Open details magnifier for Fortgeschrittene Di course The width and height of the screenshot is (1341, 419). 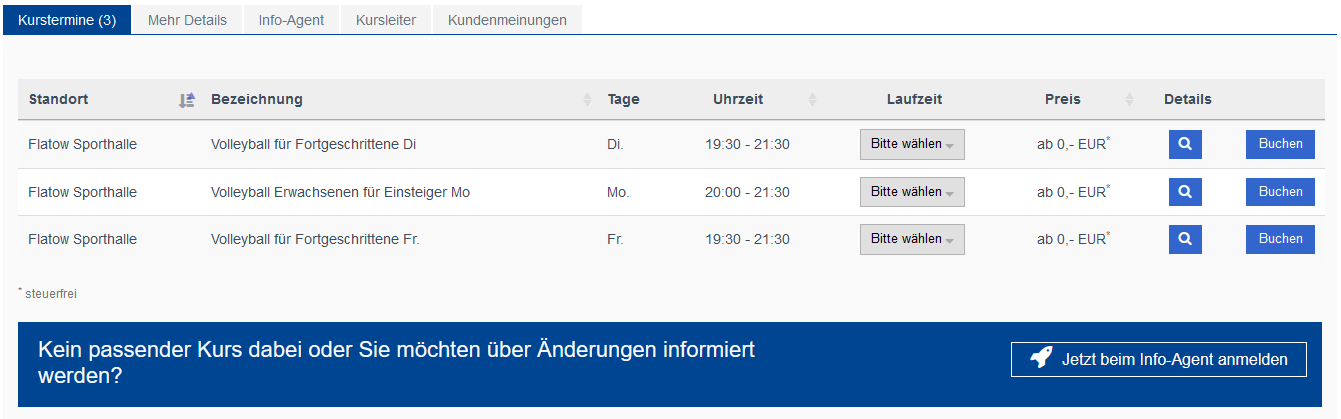[x=1185, y=144]
